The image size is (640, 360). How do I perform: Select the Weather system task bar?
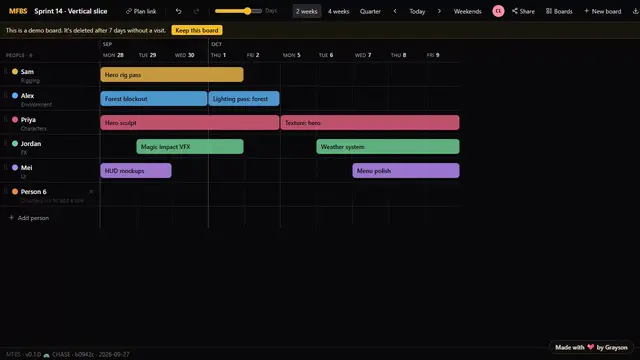pyautogui.click(x=388, y=147)
